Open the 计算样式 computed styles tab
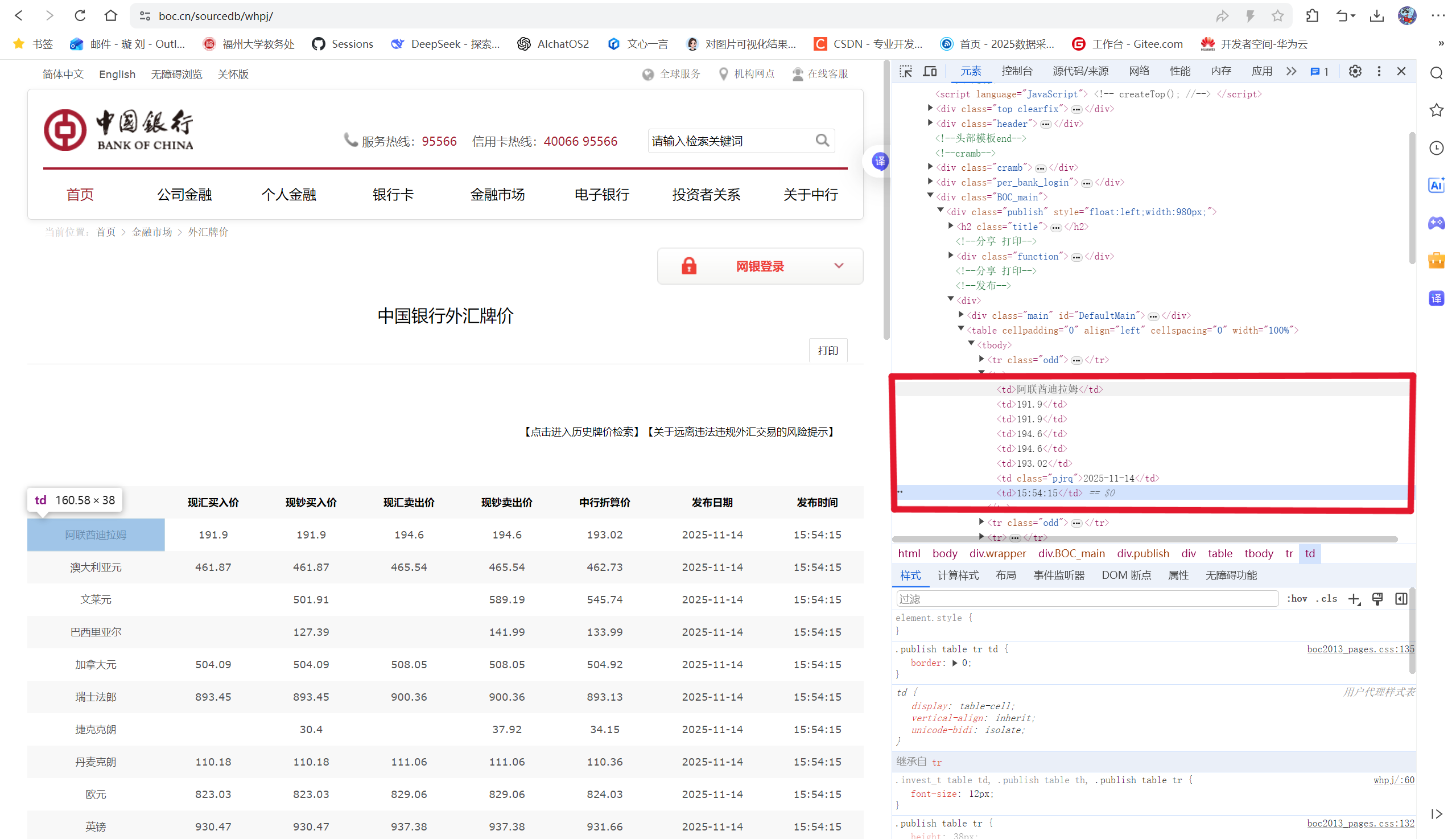Screen dimensions: 1456x839 click(x=957, y=575)
